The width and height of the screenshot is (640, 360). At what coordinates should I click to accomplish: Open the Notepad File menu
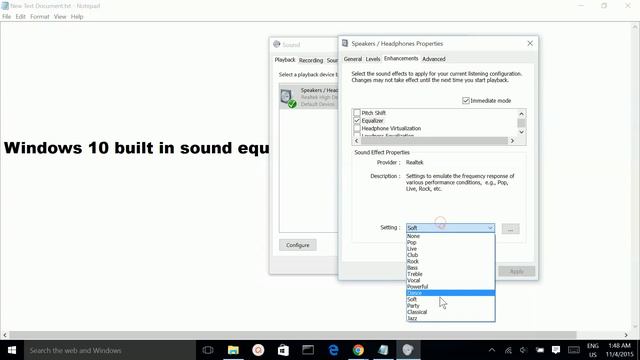7,17
